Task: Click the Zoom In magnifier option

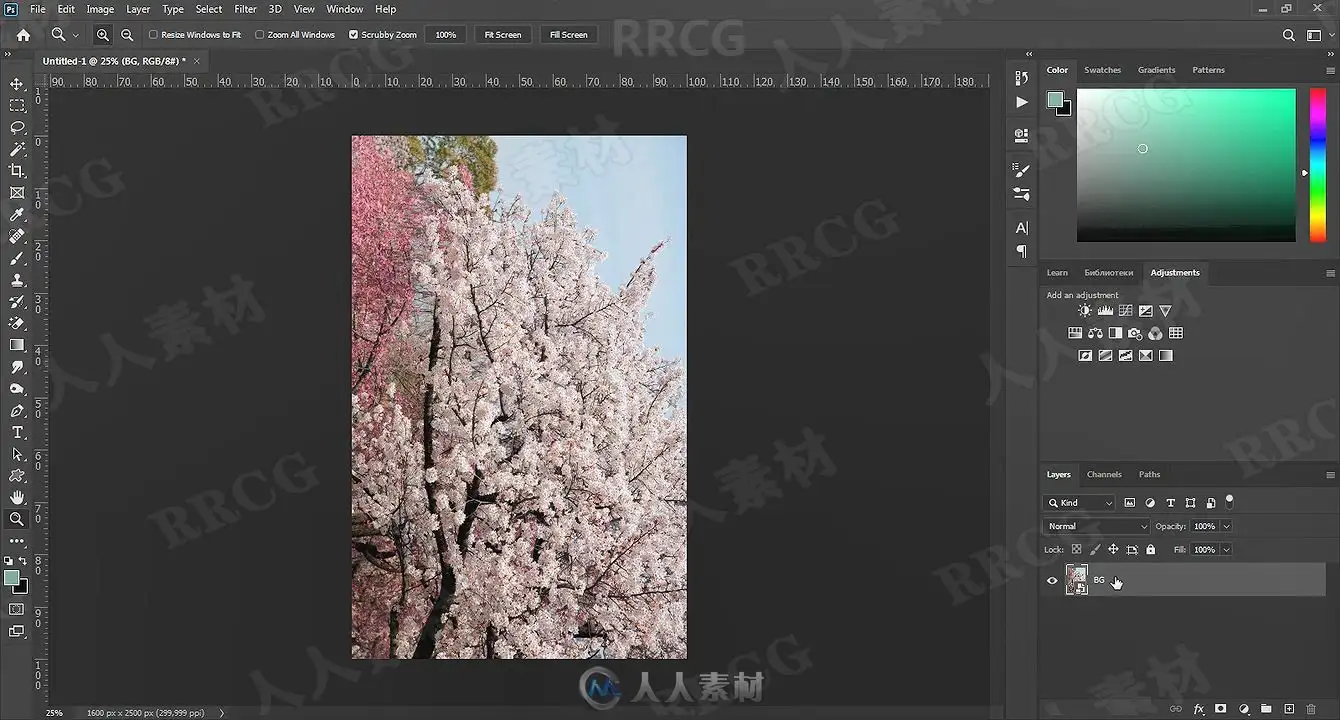Action: (103, 35)
